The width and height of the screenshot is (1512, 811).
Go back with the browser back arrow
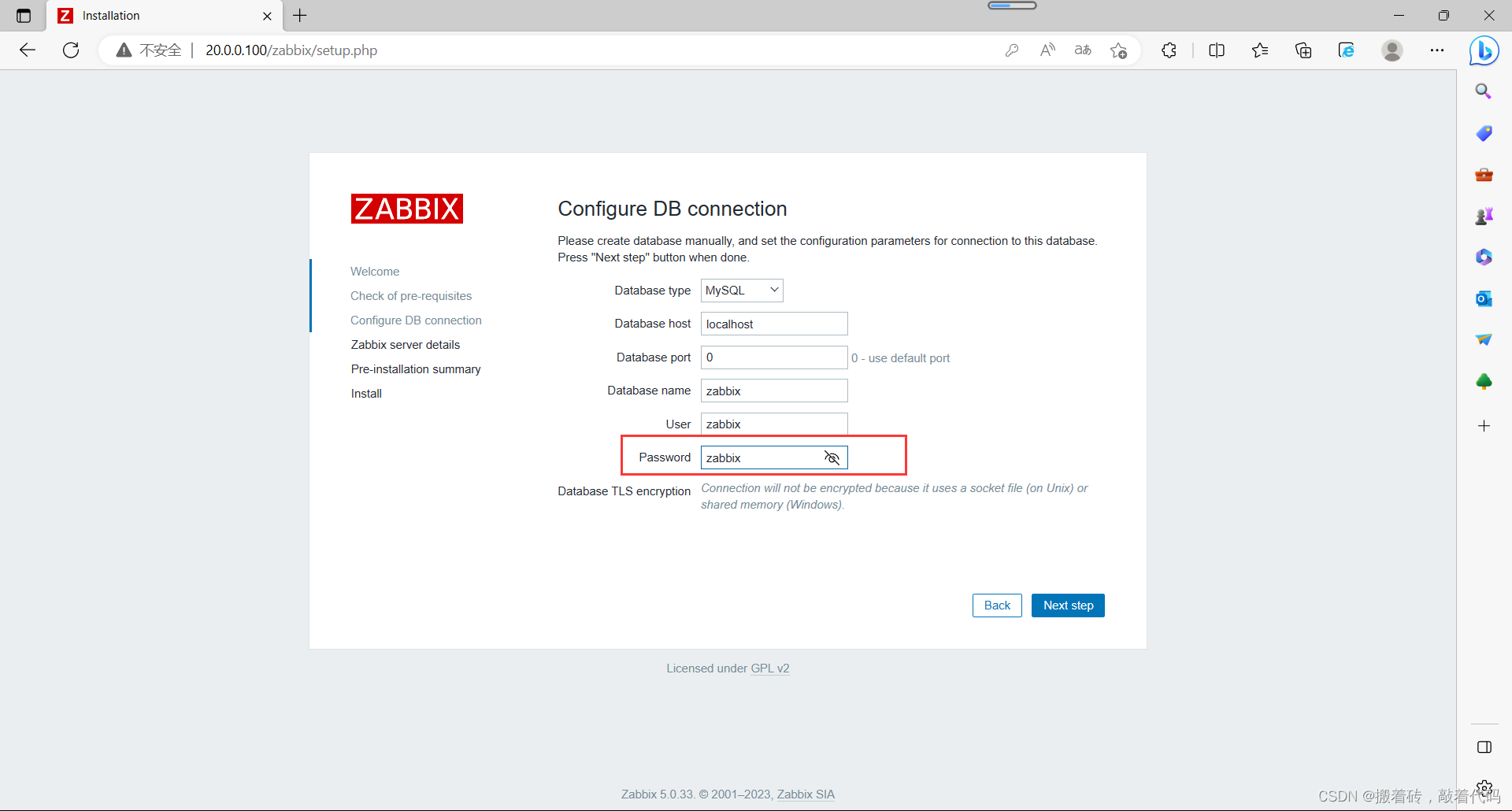(28, 50)
